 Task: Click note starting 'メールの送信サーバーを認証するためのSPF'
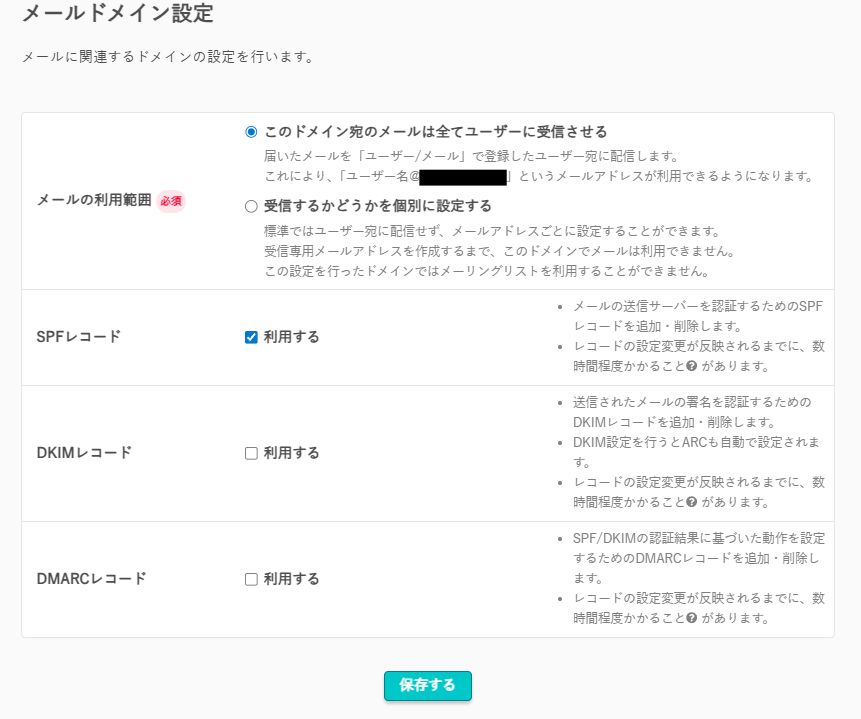pyautogui.click(x=698, y=316)
